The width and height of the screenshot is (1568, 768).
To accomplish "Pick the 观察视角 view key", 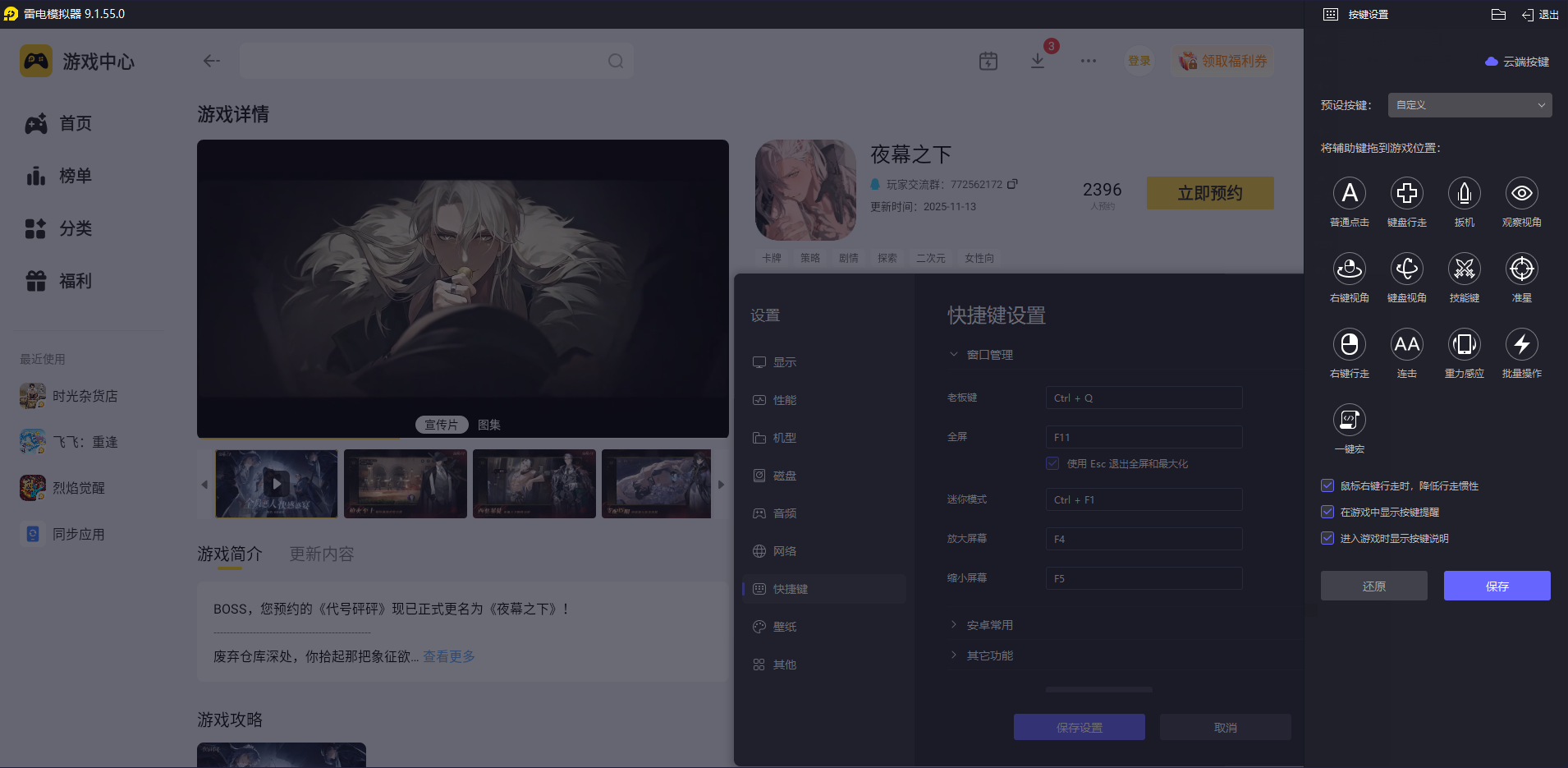I will (x=1521, y=193).
